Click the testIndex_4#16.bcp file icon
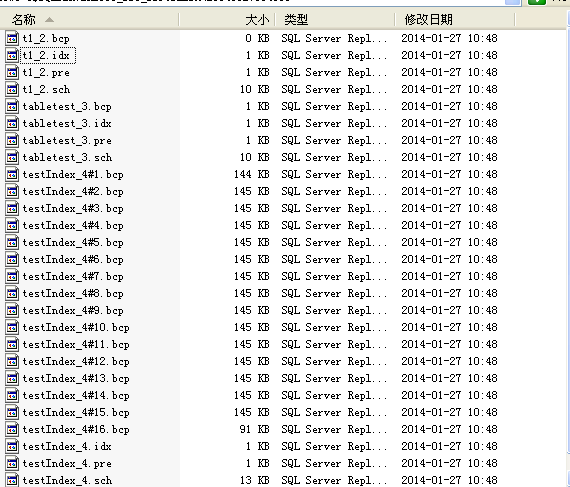 click(12, 430)
